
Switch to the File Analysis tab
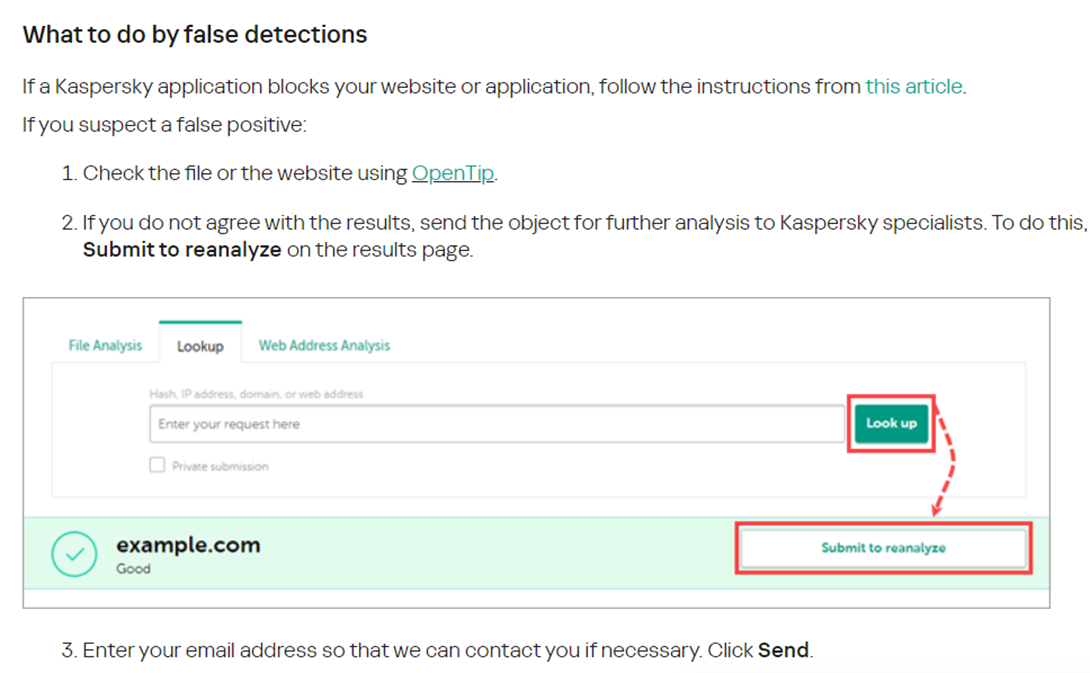pyautogui.click(x=105, y=346)
